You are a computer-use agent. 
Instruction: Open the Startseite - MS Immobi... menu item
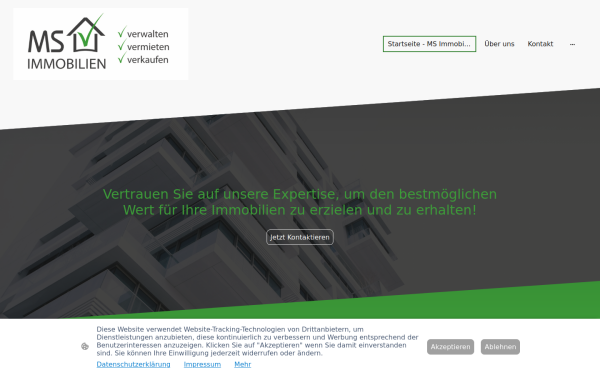[x=429, y=44]
